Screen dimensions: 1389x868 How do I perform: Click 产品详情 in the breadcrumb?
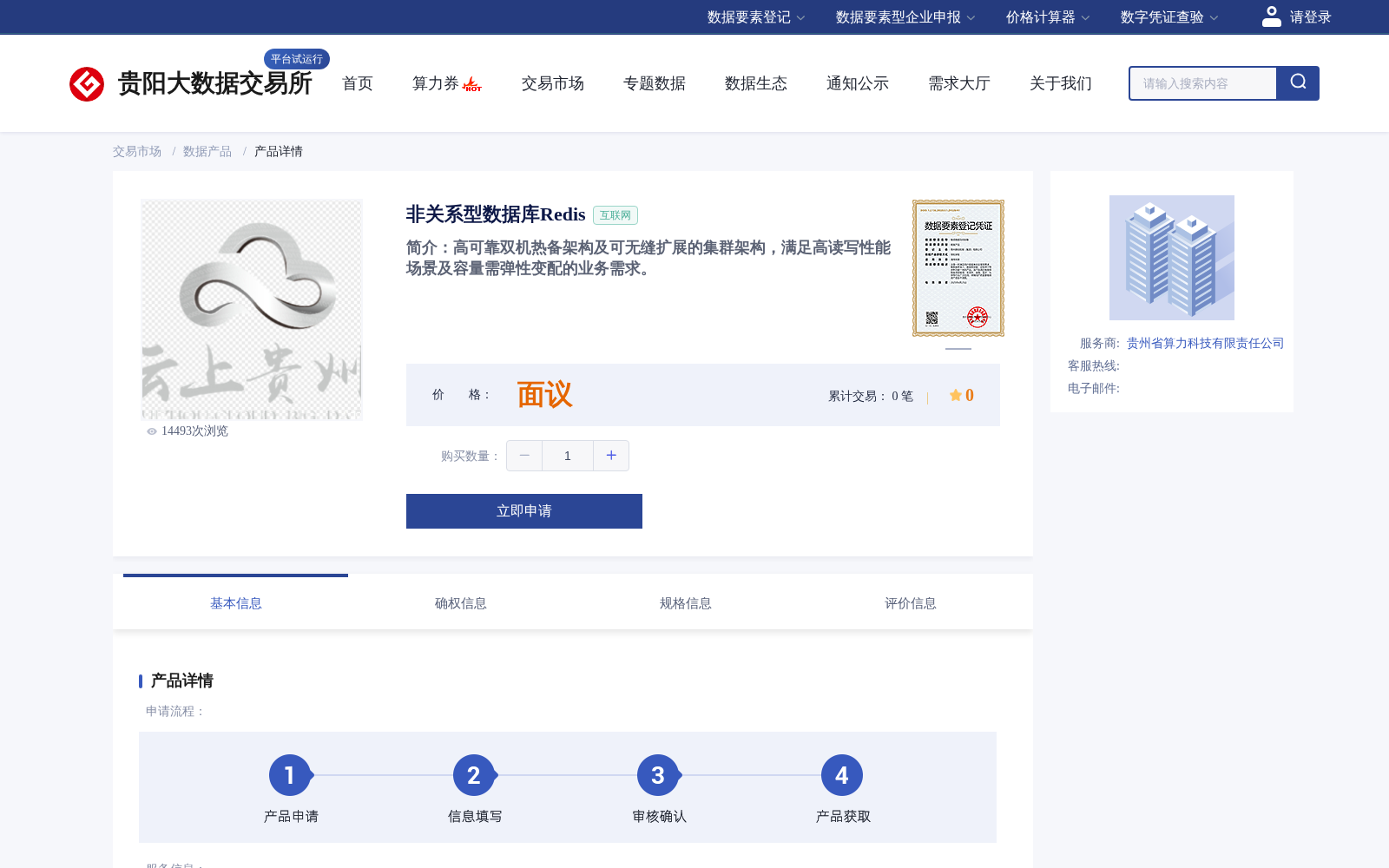[x=279, y=151]
